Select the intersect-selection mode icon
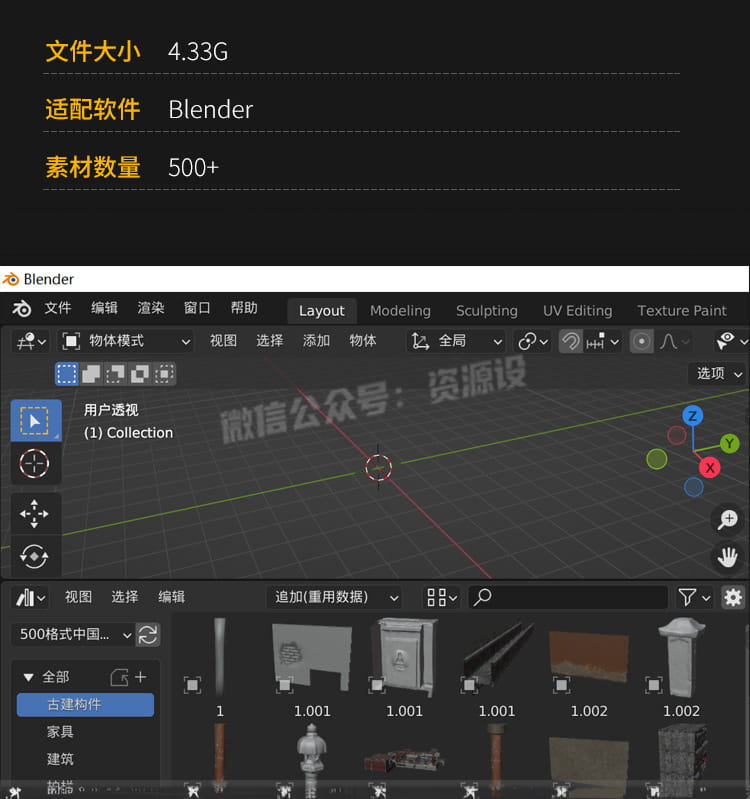The width and height of the screenshot is (750, 799). coord(164,374)
